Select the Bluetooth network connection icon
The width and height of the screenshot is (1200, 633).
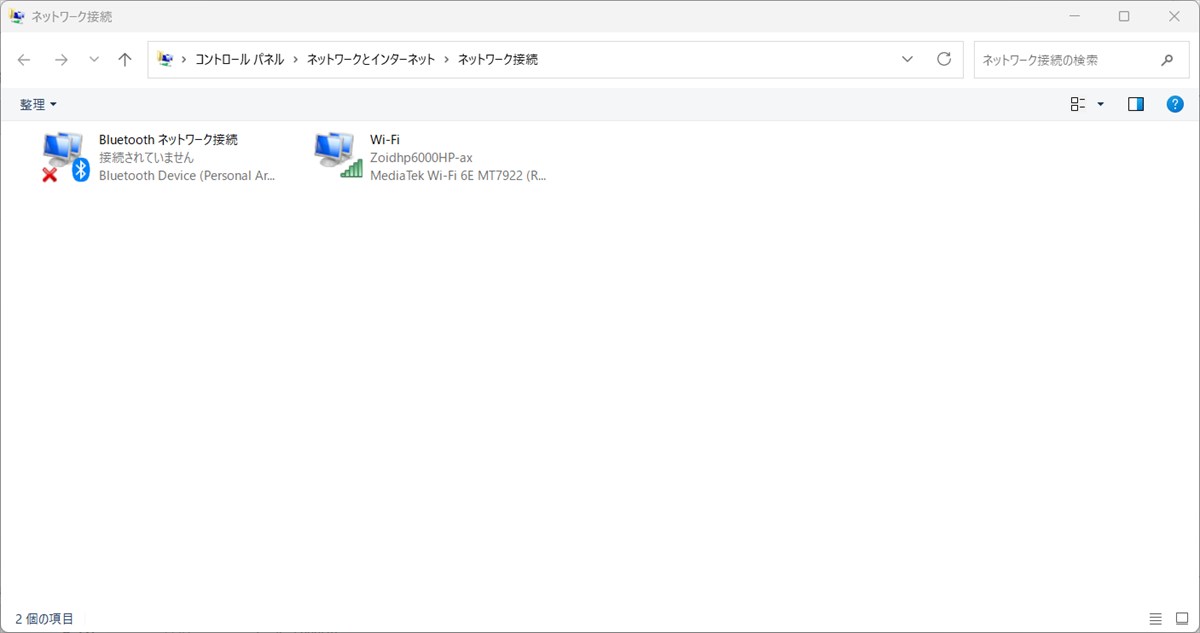click(66, 157)
